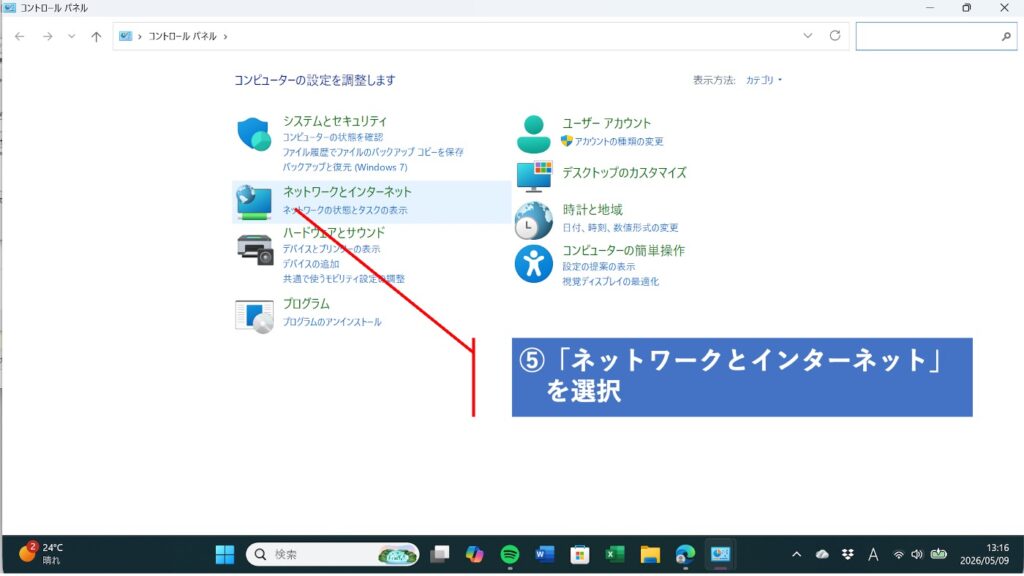The height and width of the screenshot is (576, 1024).
Task: Select ネットワークとインターネット heading link
Action: point(347,192)
